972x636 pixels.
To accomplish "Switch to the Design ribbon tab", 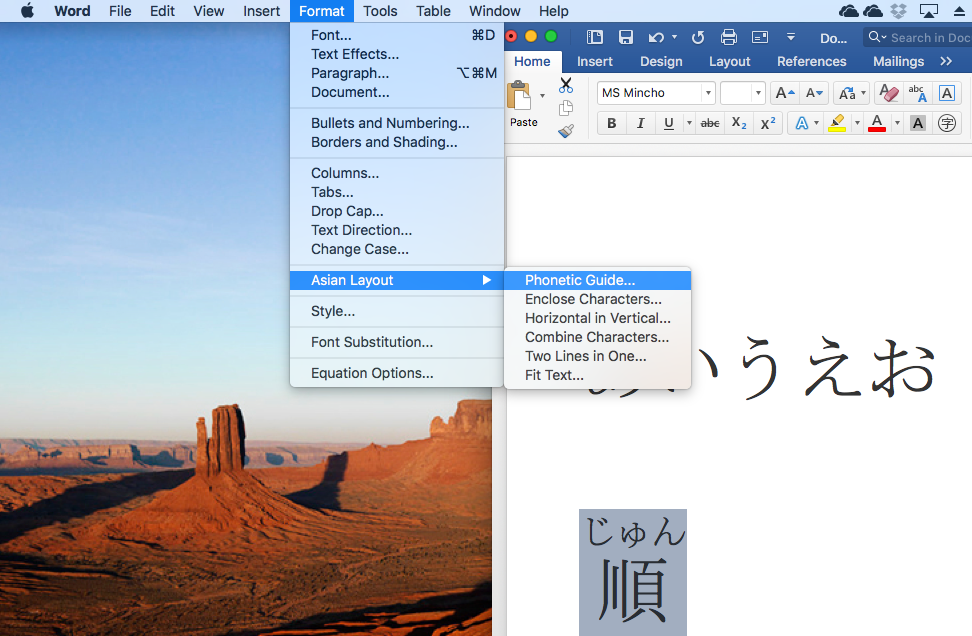I will coord(661,61).
